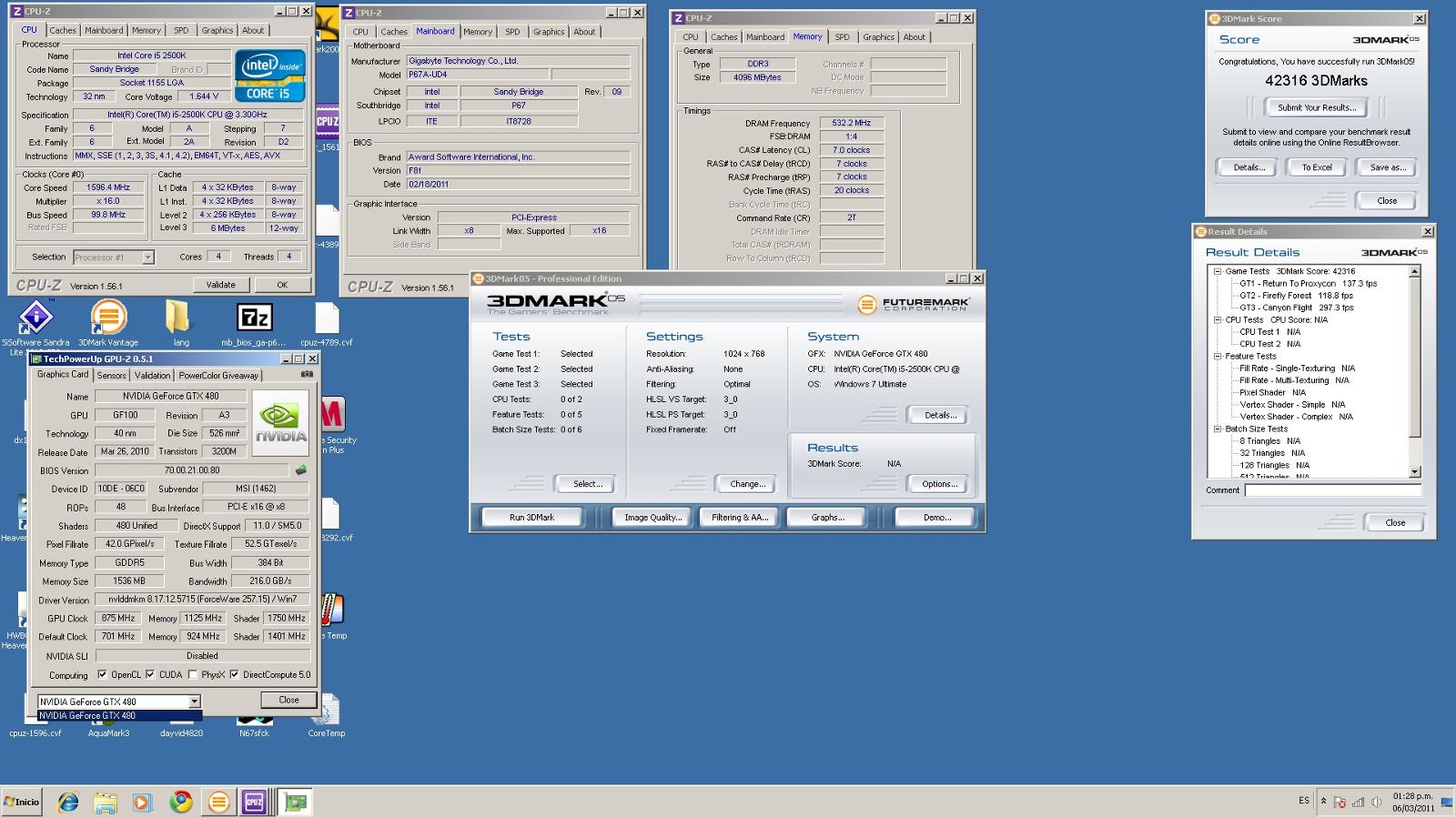Click the GPU-Z BIOS save chip icon
The width and height of the screenshot is (1456, 818).
[301, 470]
